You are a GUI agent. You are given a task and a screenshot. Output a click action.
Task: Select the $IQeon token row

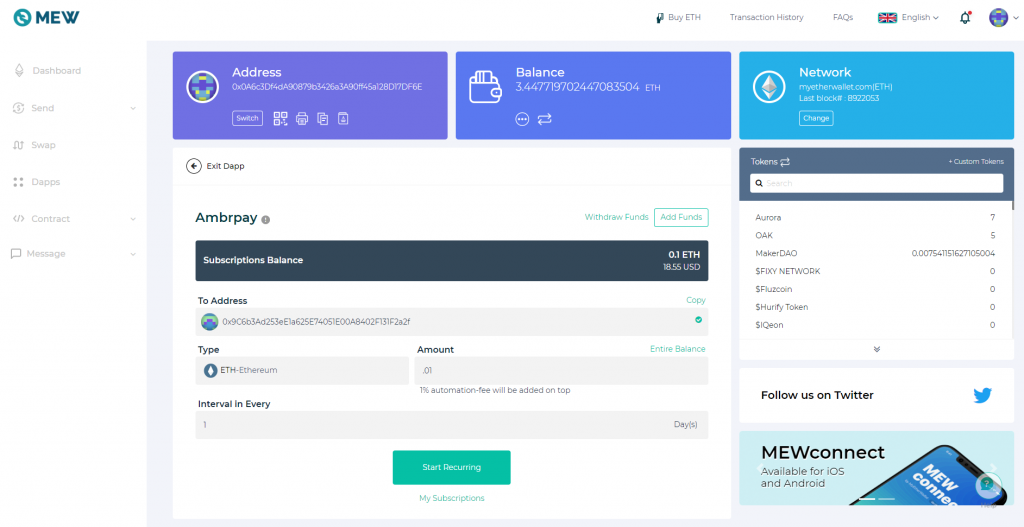875,325
